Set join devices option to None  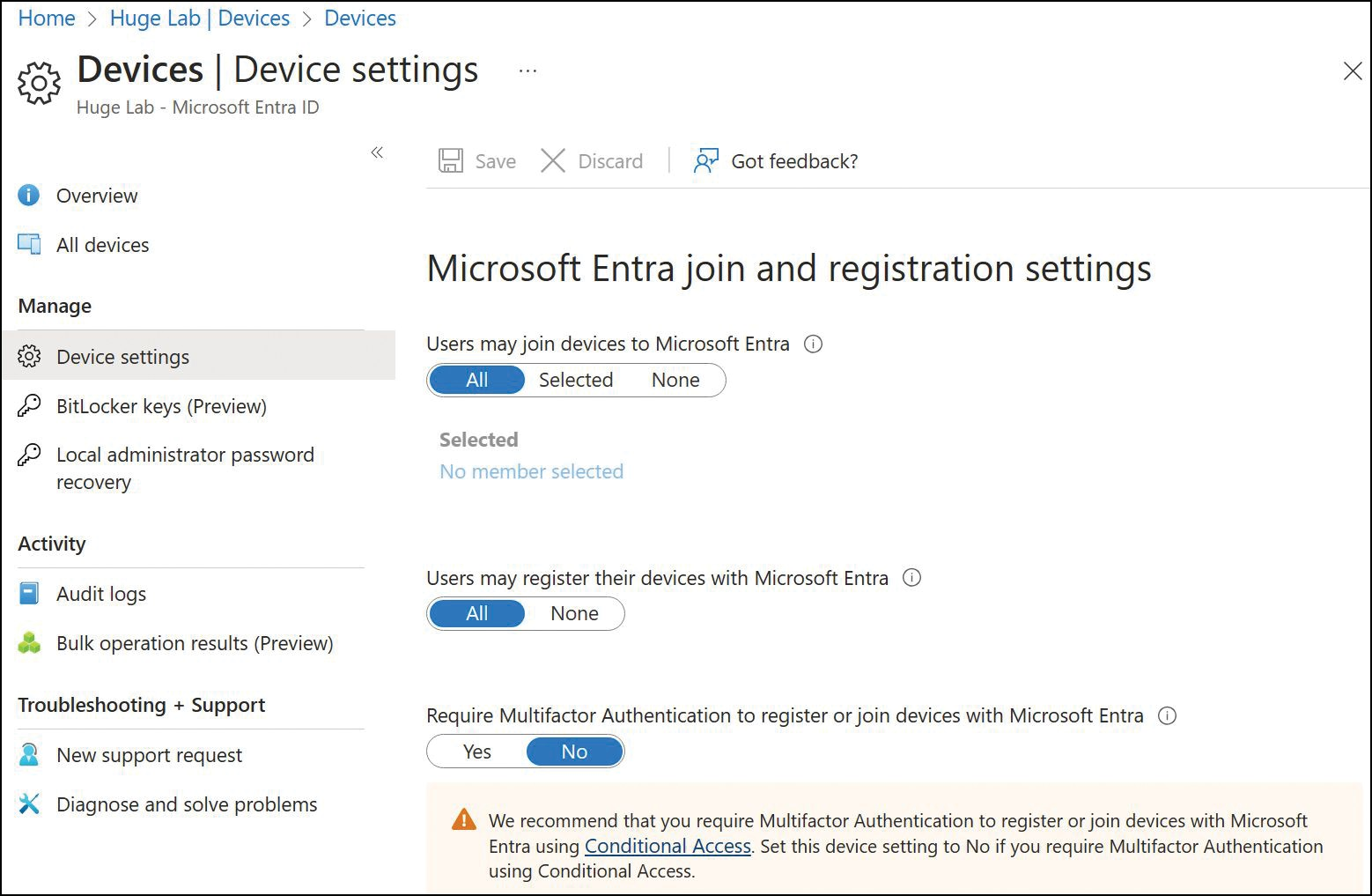tap(675, 380)
